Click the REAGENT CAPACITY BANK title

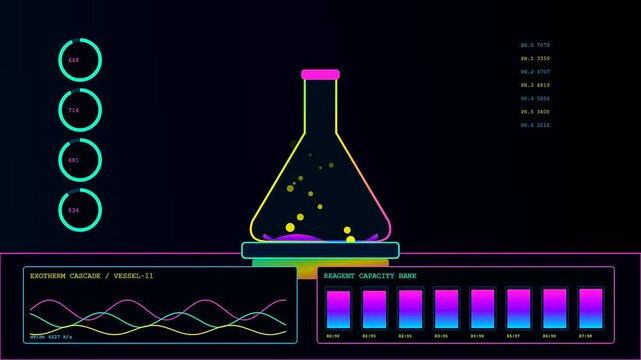tap(370, 276)
